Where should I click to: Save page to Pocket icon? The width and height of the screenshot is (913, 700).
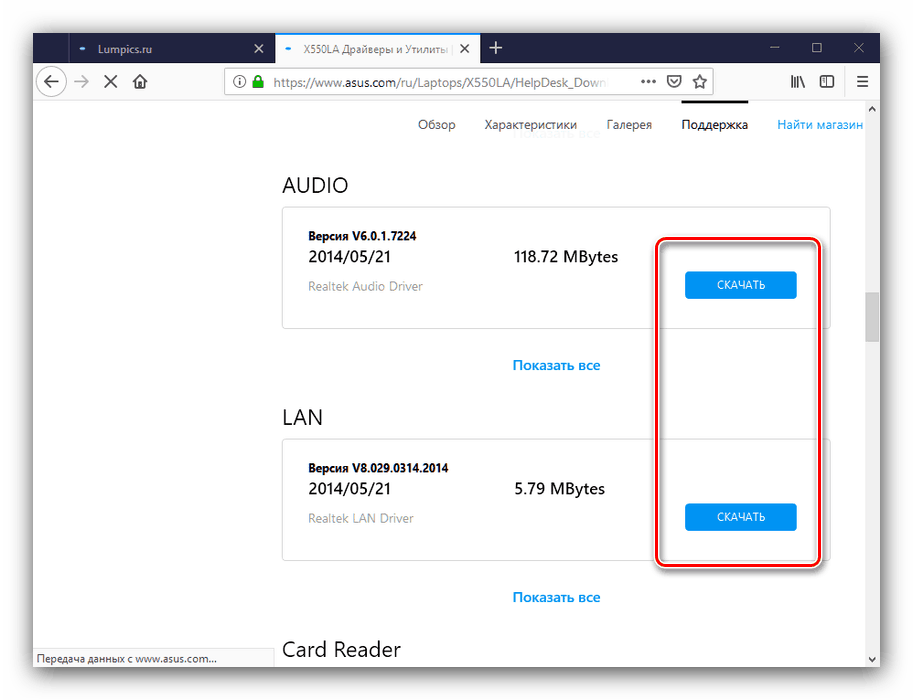pyautogui.click(x=674, y=82)
